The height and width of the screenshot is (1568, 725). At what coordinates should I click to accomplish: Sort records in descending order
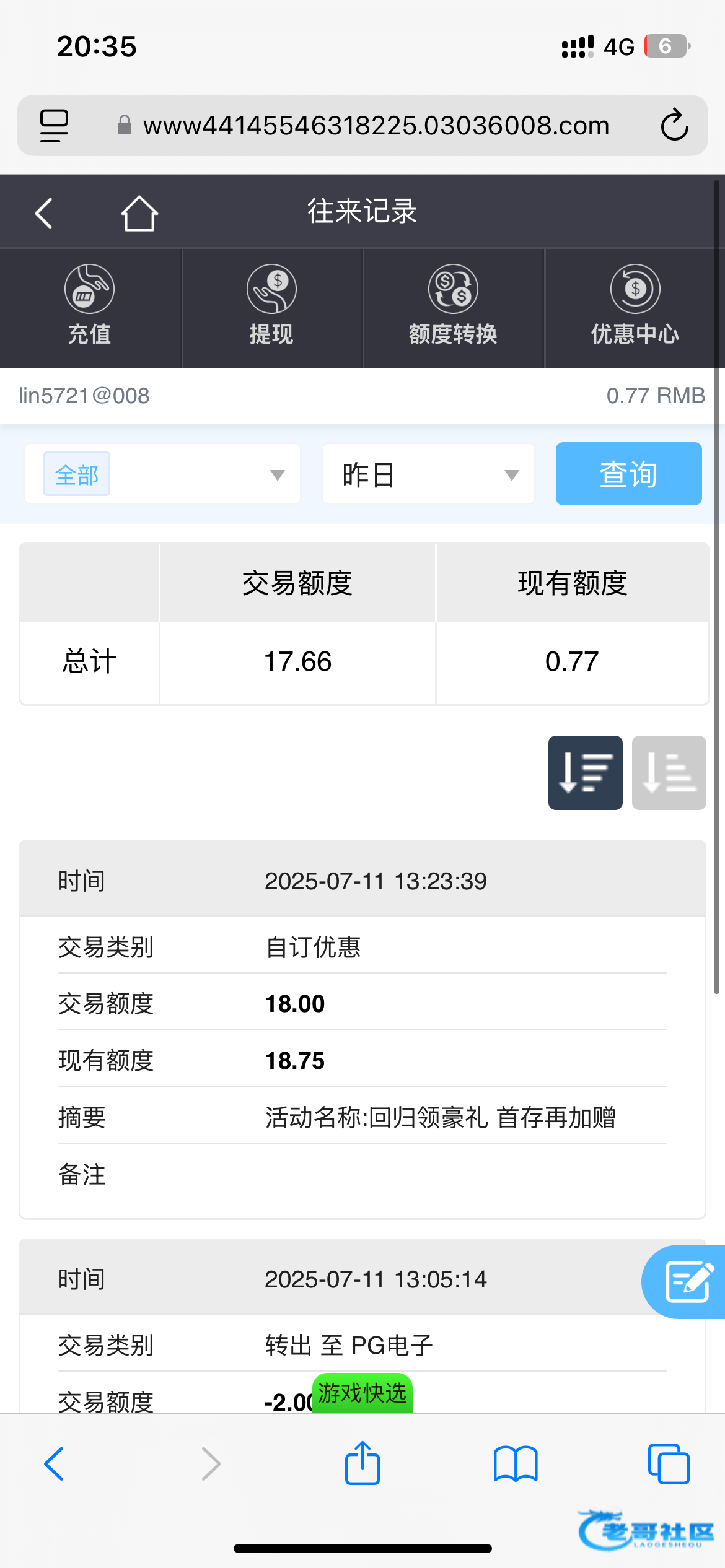pyautogui.click(x=585, y=773)
